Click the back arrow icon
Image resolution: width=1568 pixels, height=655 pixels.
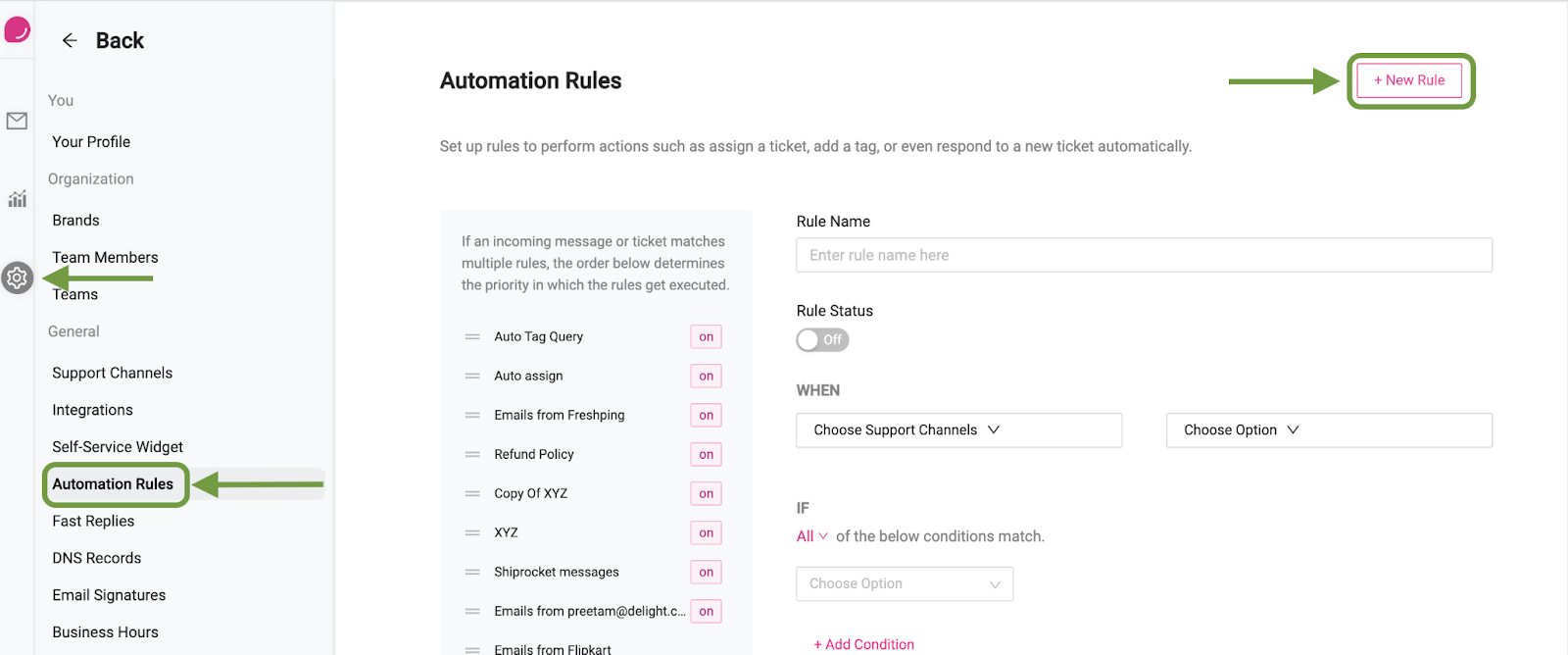[70, 40]
